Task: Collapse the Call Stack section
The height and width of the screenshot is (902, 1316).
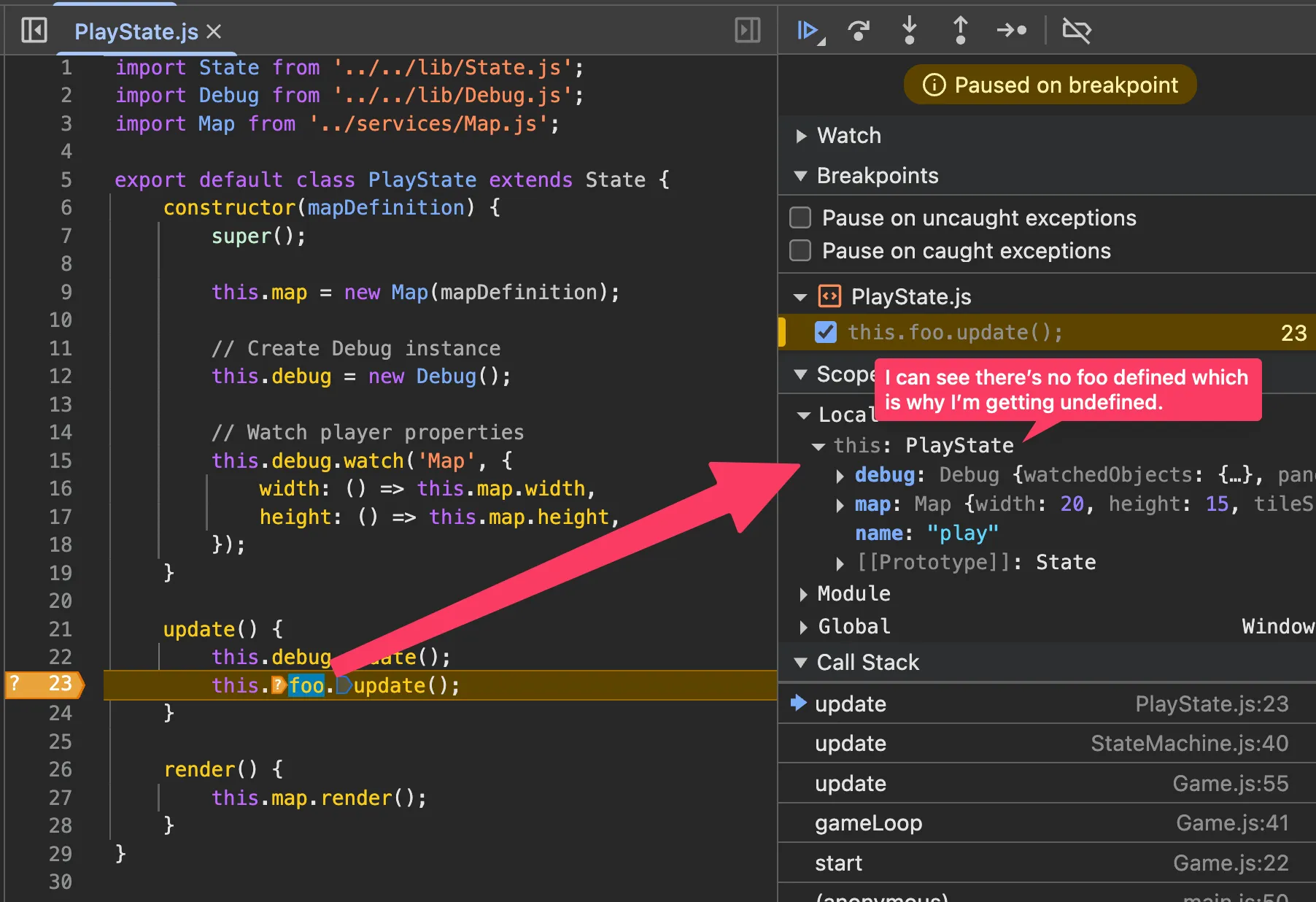Action: tap(801, 663)
